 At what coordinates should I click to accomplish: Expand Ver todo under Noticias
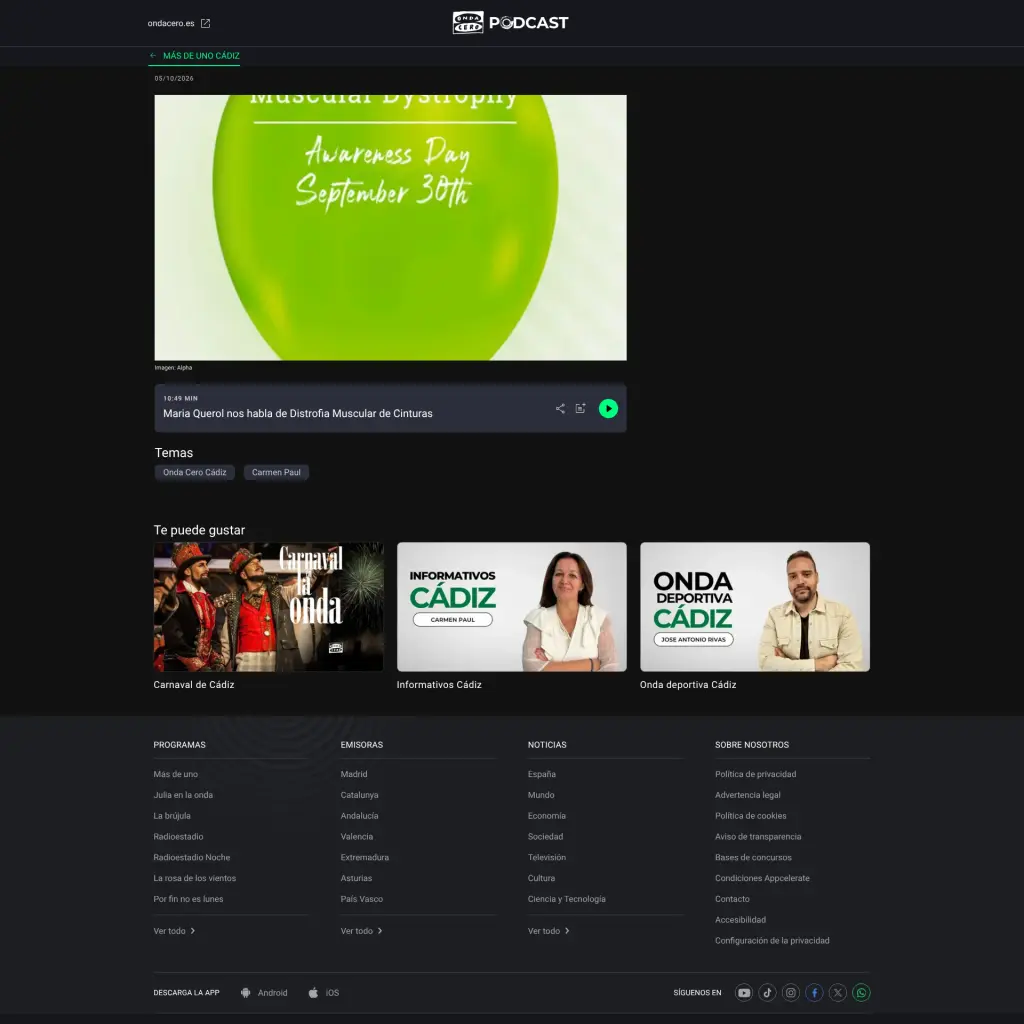(549, 931)
